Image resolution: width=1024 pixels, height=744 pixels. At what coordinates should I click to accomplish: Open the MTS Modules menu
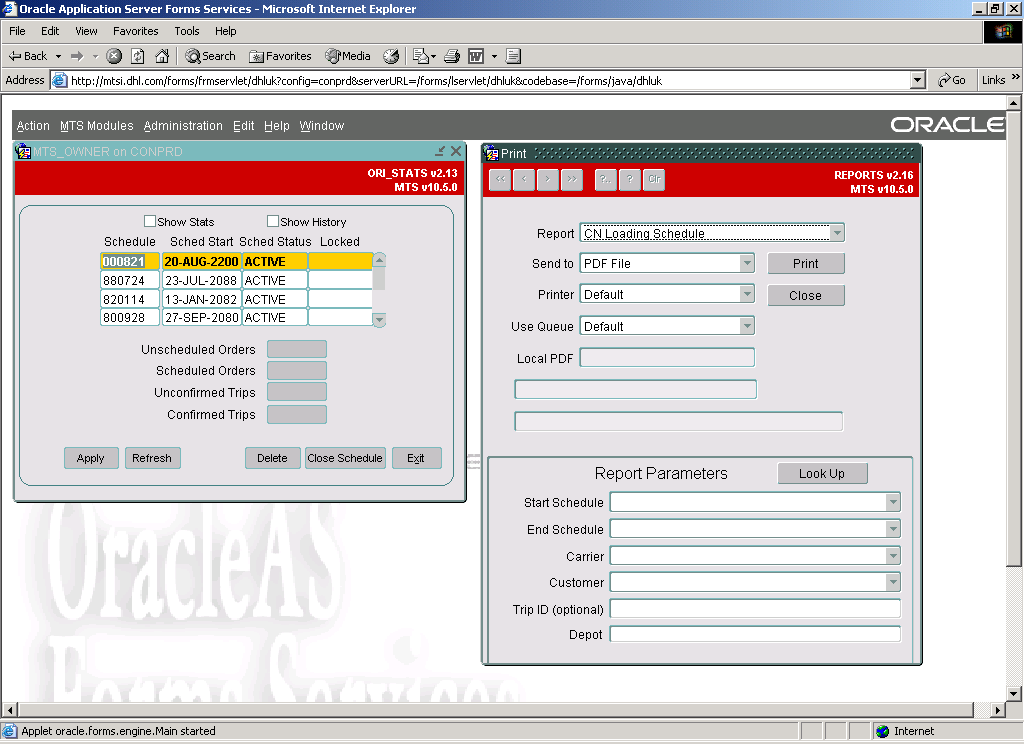97,125
